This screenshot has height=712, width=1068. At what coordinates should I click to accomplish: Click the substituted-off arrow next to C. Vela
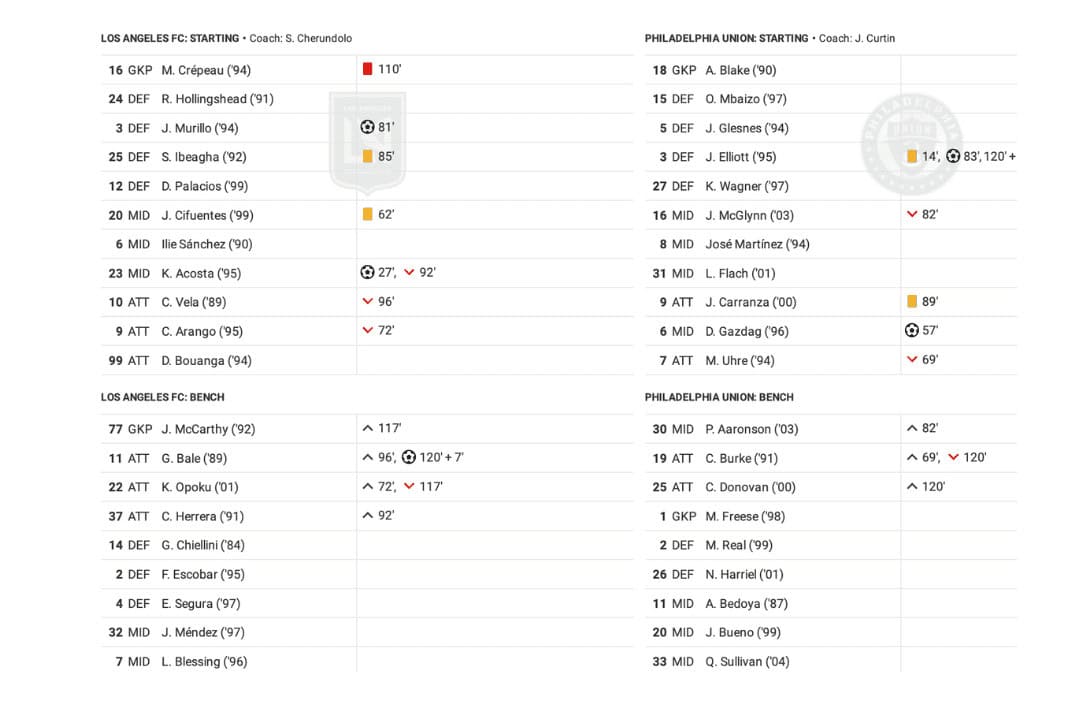[368, 301]
